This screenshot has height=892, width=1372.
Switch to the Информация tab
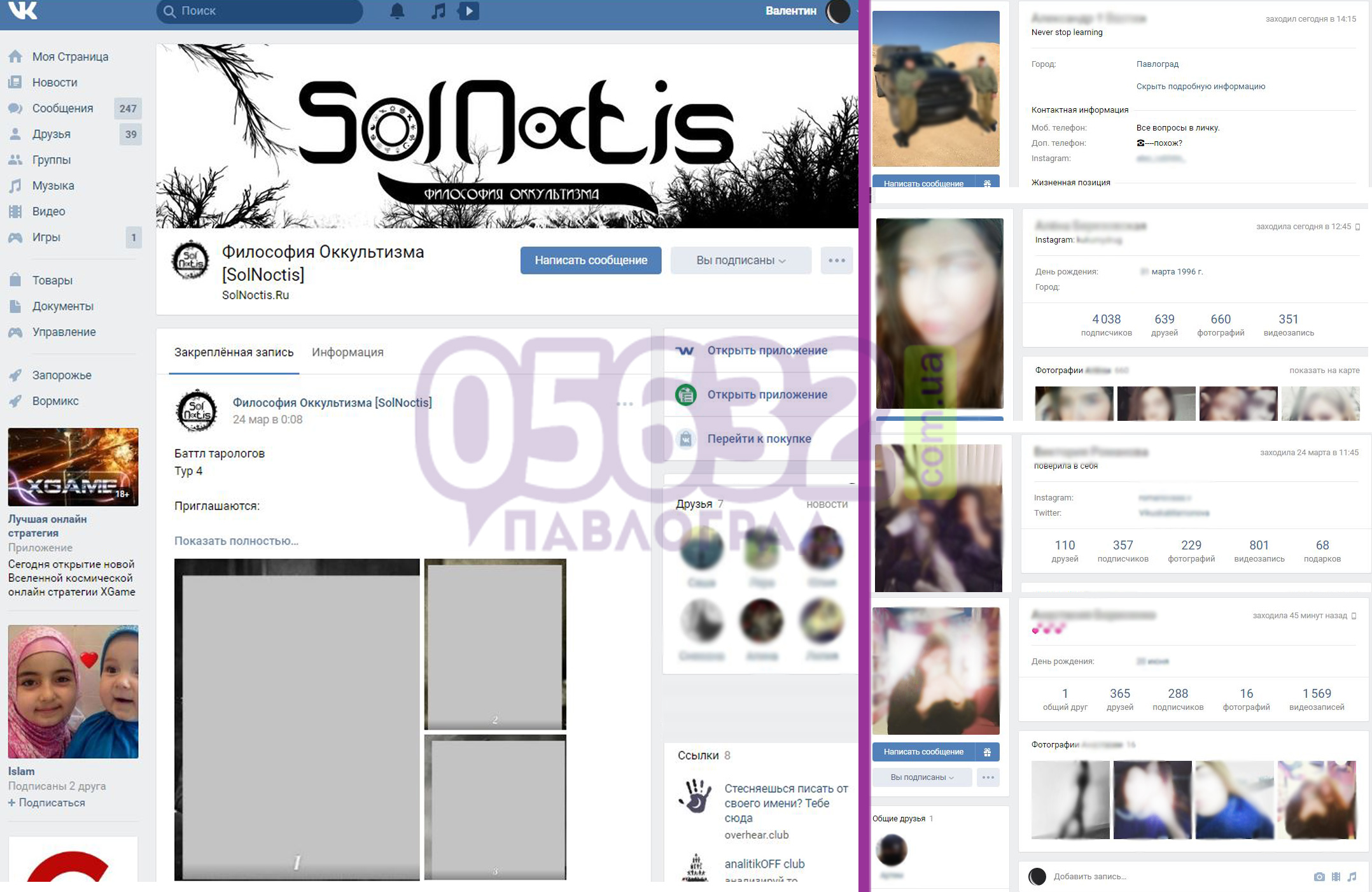(347, 352)
